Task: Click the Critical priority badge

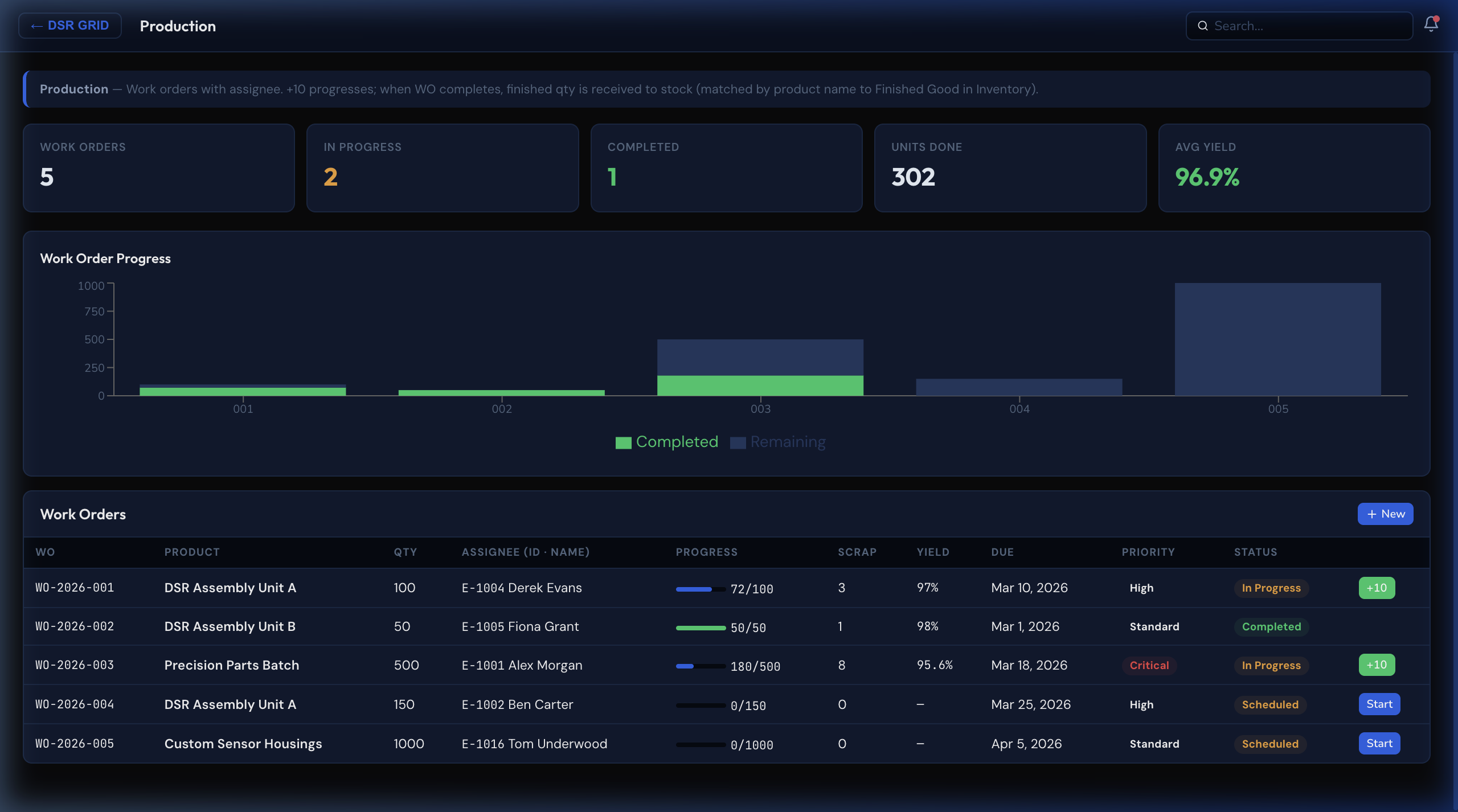Action: [x=1149, y=665]
